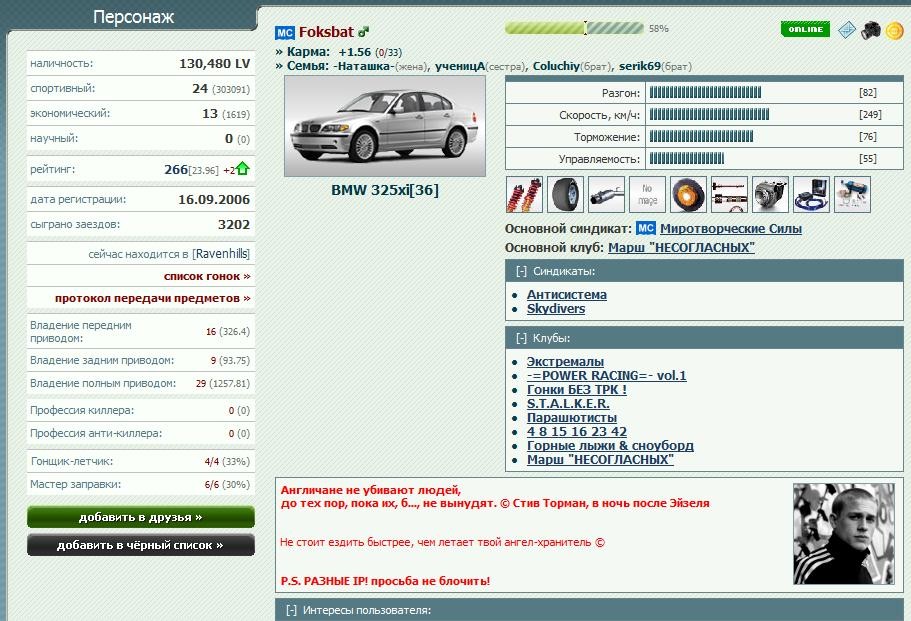
Task: Click the registration date 16.09.2006
Action: [x=214, y=199]
